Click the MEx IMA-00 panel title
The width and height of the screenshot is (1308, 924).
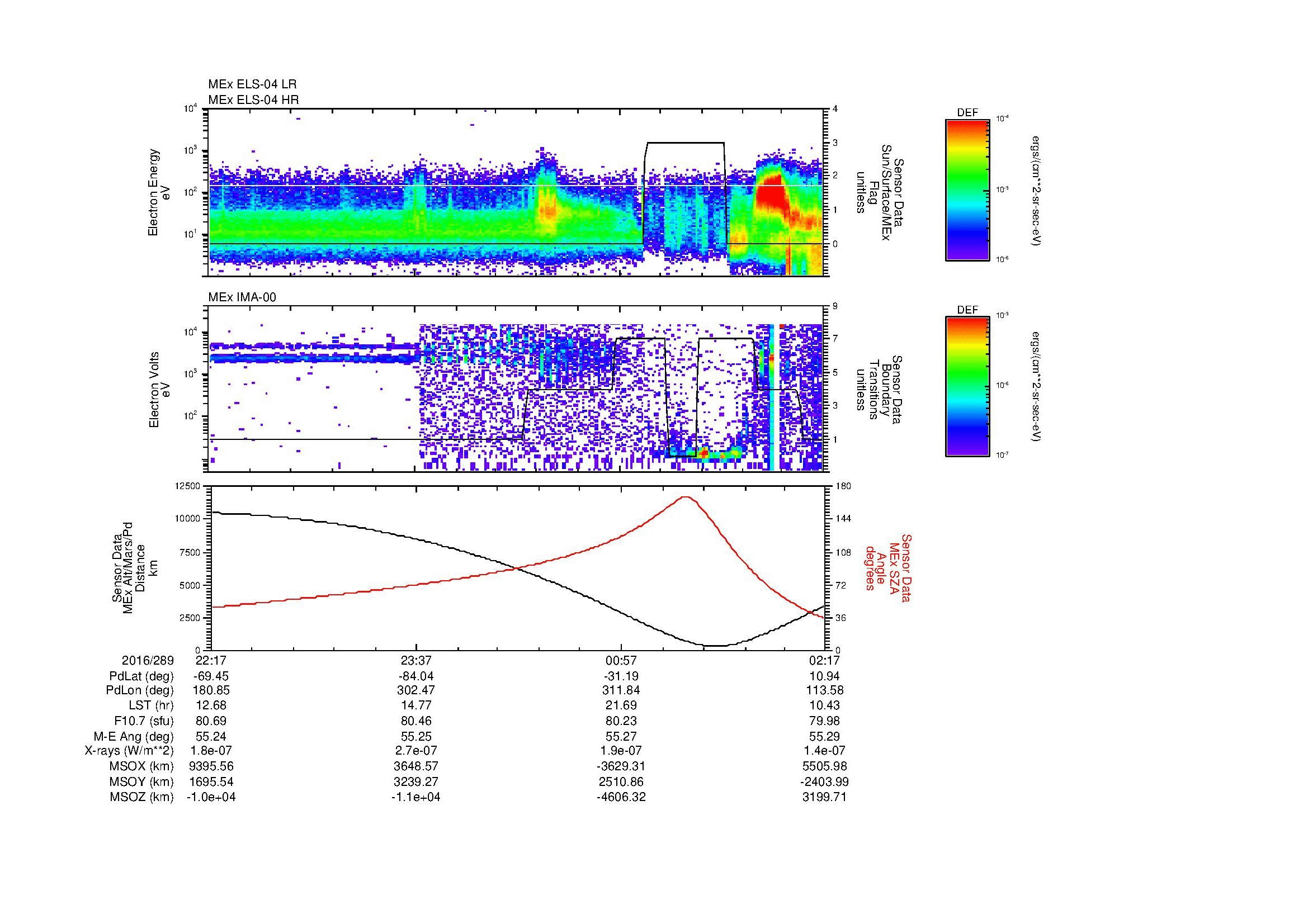(x=242, y=297)
